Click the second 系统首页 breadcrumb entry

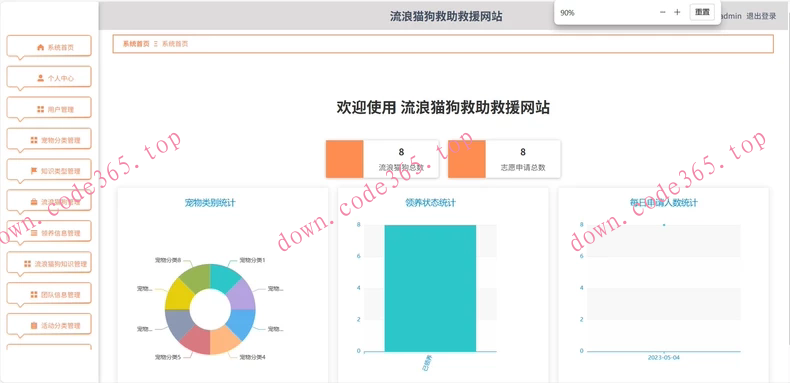[175, 44]
